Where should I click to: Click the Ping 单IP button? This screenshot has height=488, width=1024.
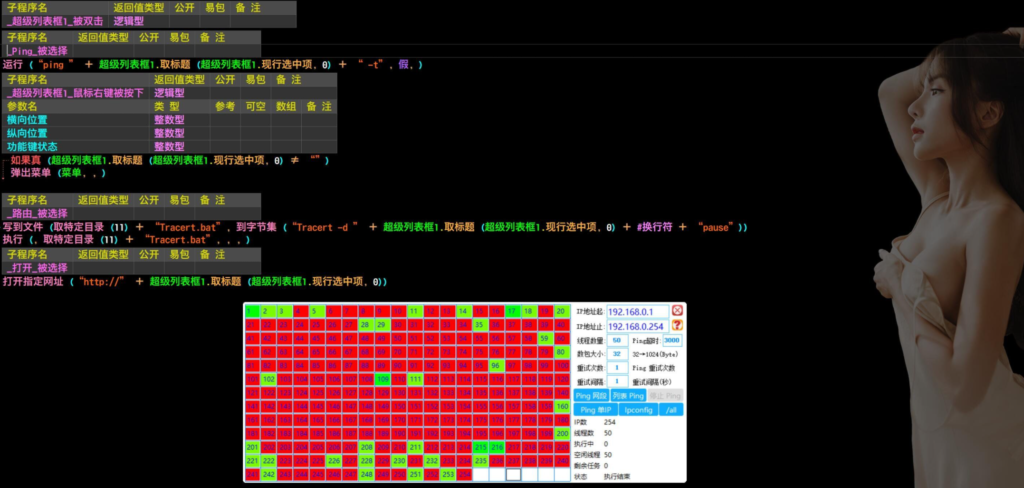(596, 410)
